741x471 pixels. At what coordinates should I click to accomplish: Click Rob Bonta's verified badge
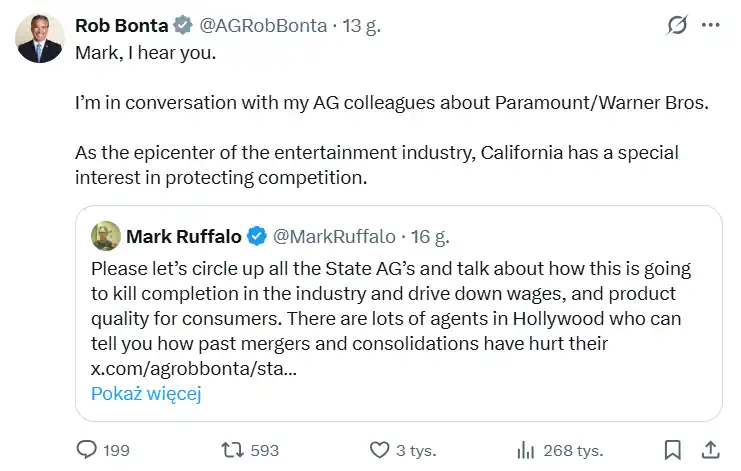(x=180, y=26)
